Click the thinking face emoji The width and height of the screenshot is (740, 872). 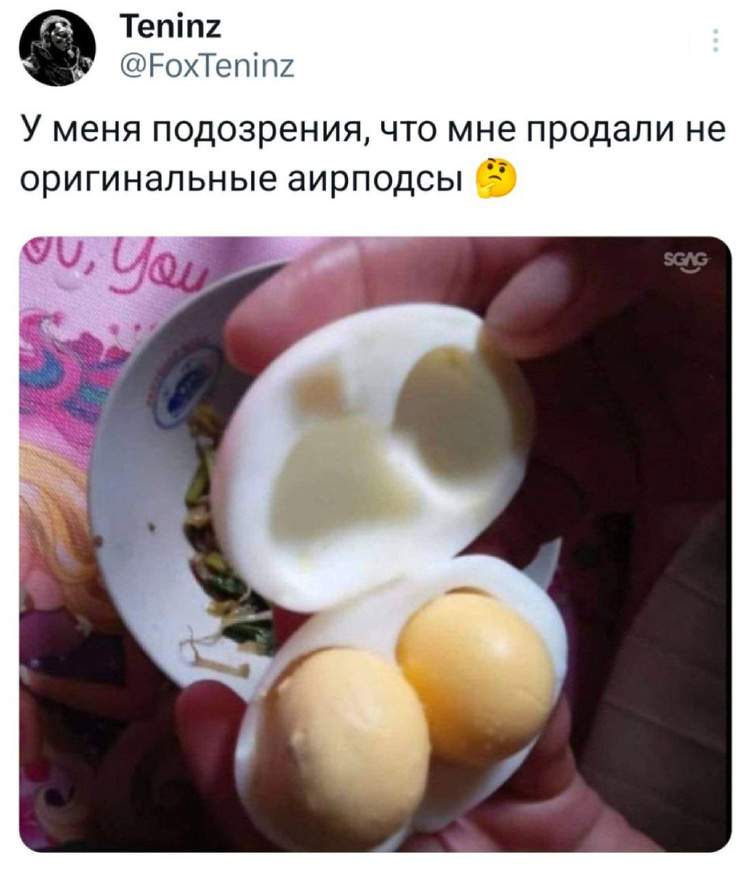point(496,178)
